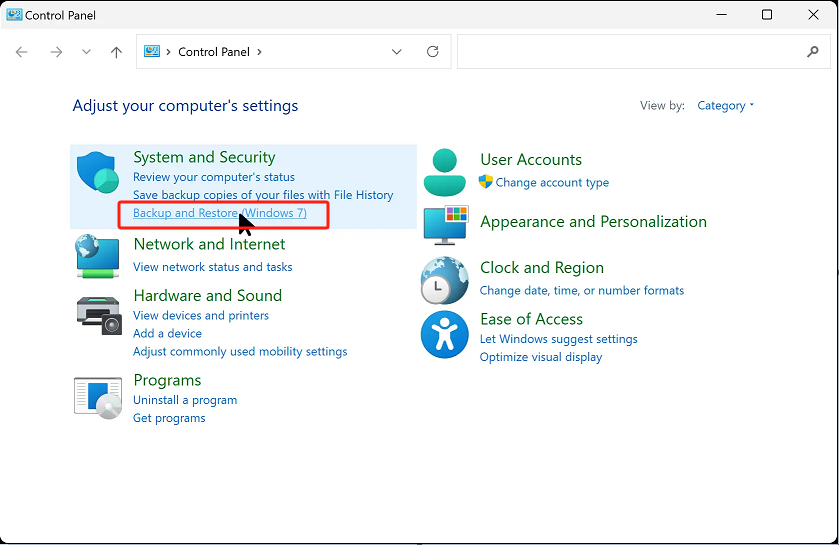Click the Control Panel icon in address bar
The width and height of the screenshot is (839, 545).
click(x=152, y=51)
